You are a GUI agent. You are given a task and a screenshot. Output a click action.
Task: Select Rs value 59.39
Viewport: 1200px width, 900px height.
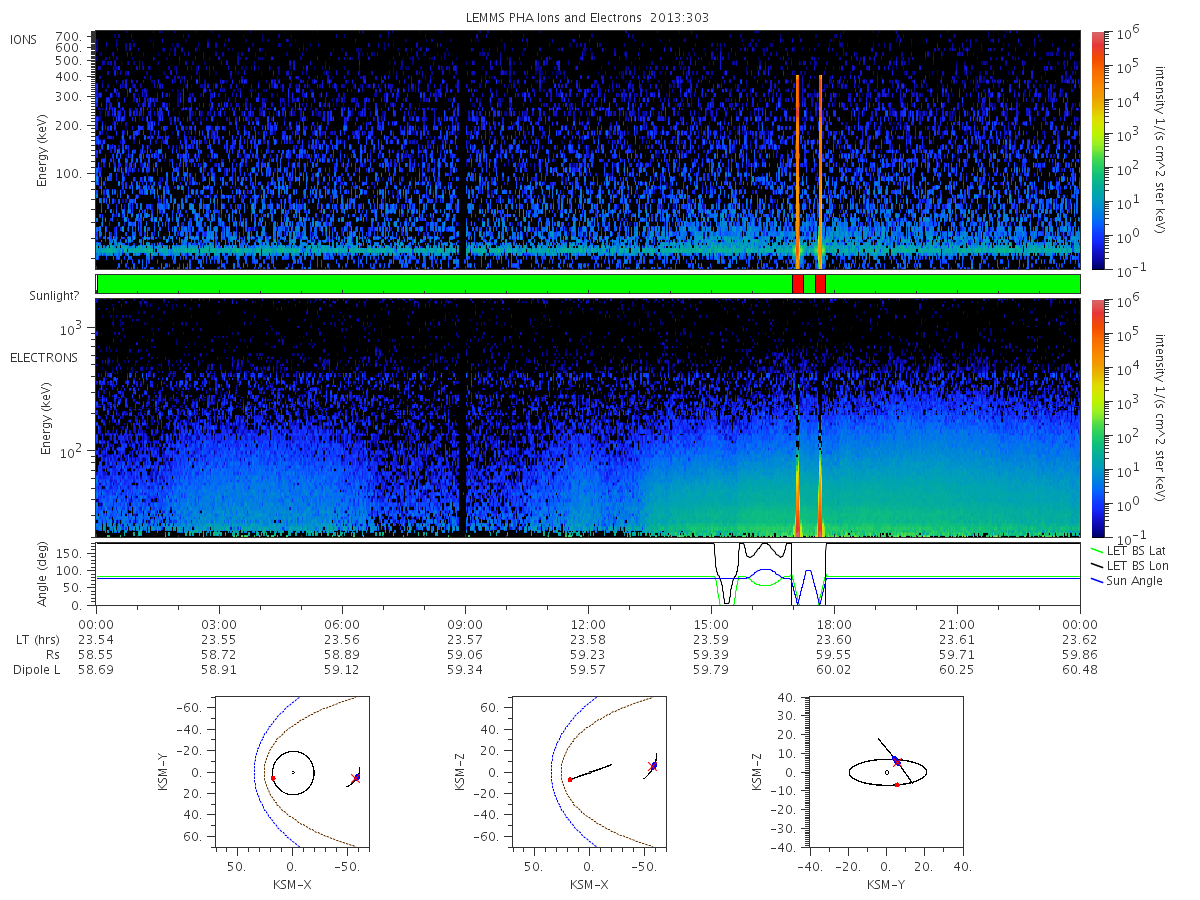tap(711, 655)
